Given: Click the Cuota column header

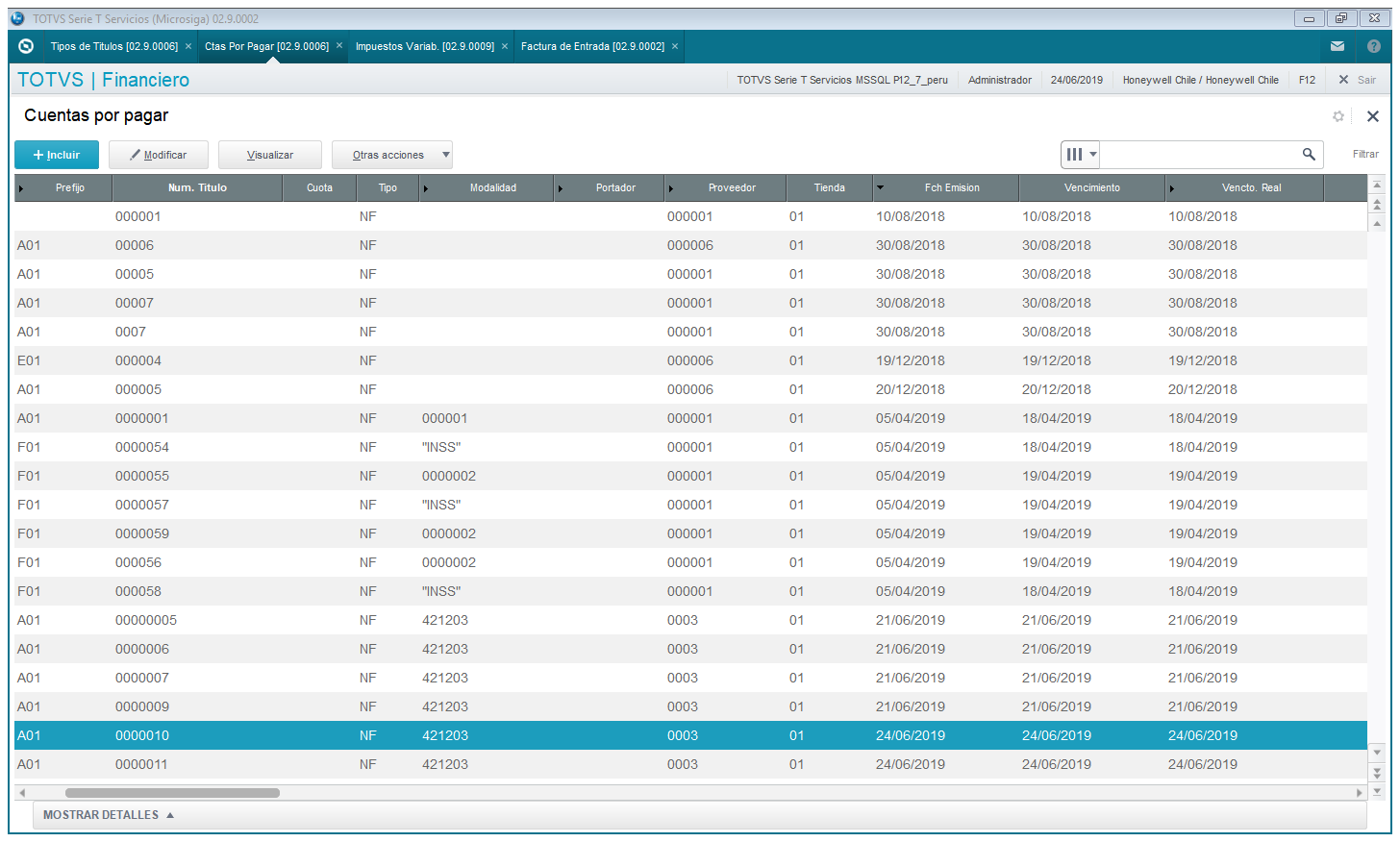Looking at the screenshot, I should pos(319,187).
